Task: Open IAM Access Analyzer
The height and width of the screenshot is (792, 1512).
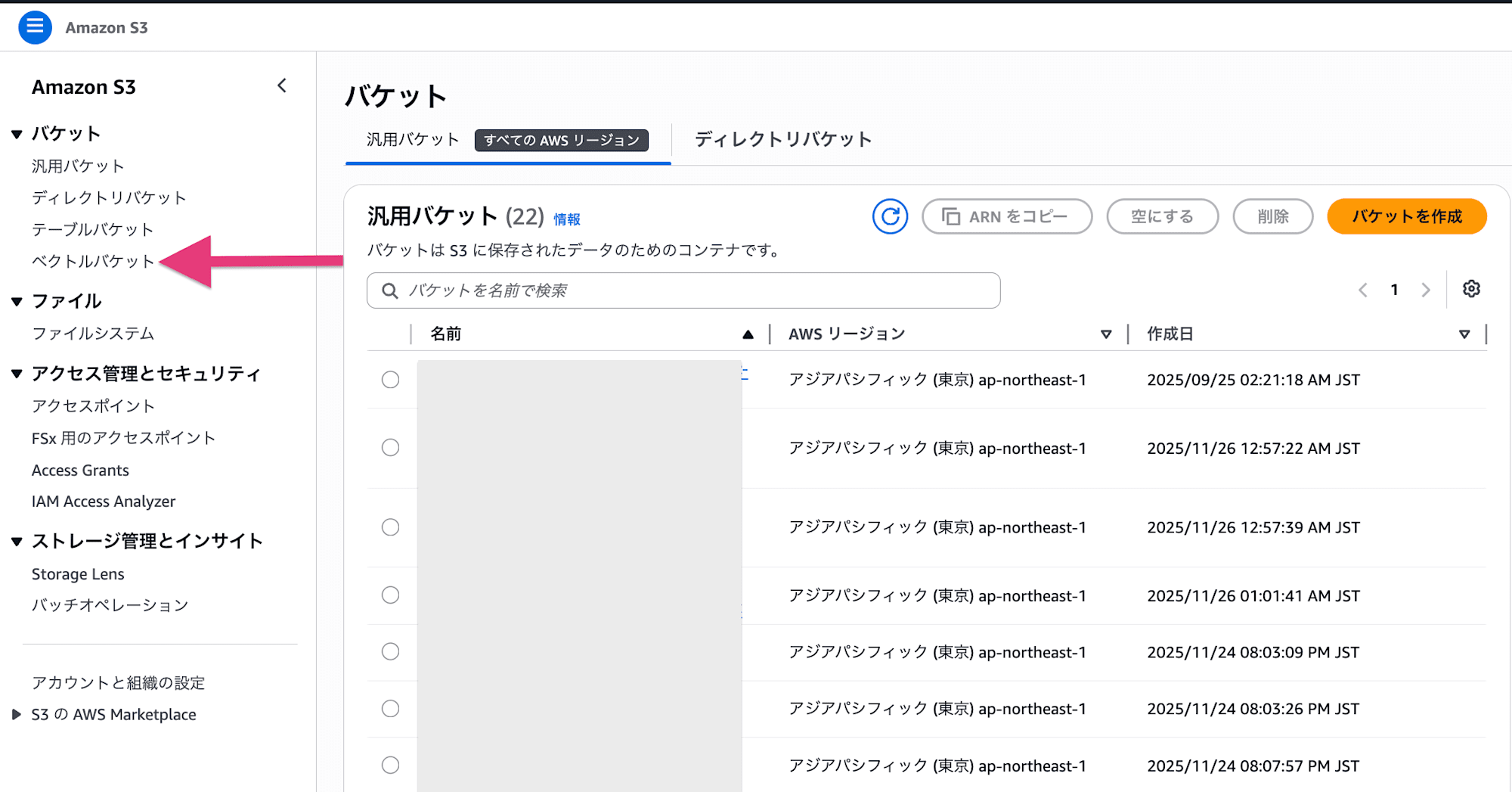Action: [x=104, y=502]
